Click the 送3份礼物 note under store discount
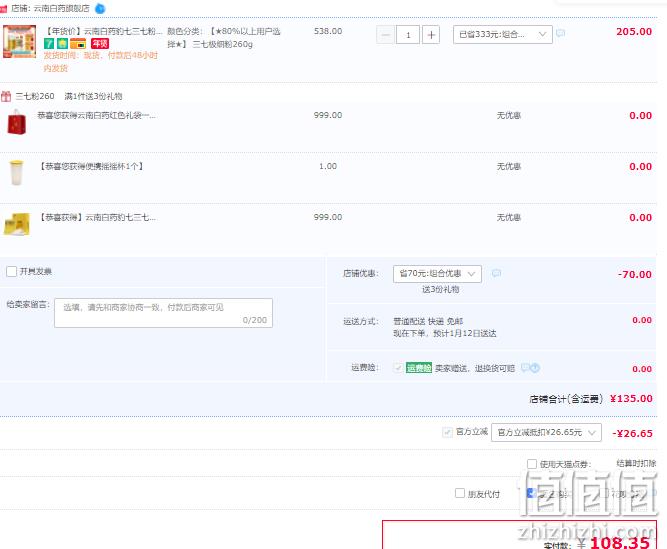 [440, 290]
